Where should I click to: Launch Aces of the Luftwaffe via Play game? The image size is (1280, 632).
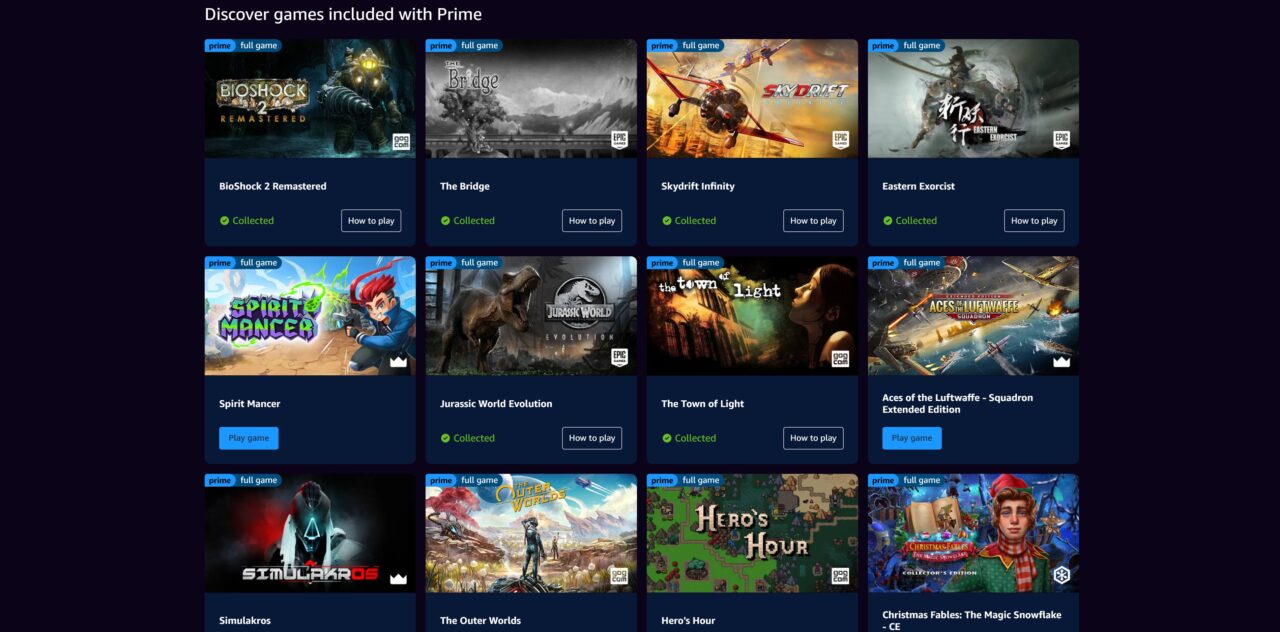[911, 437]
